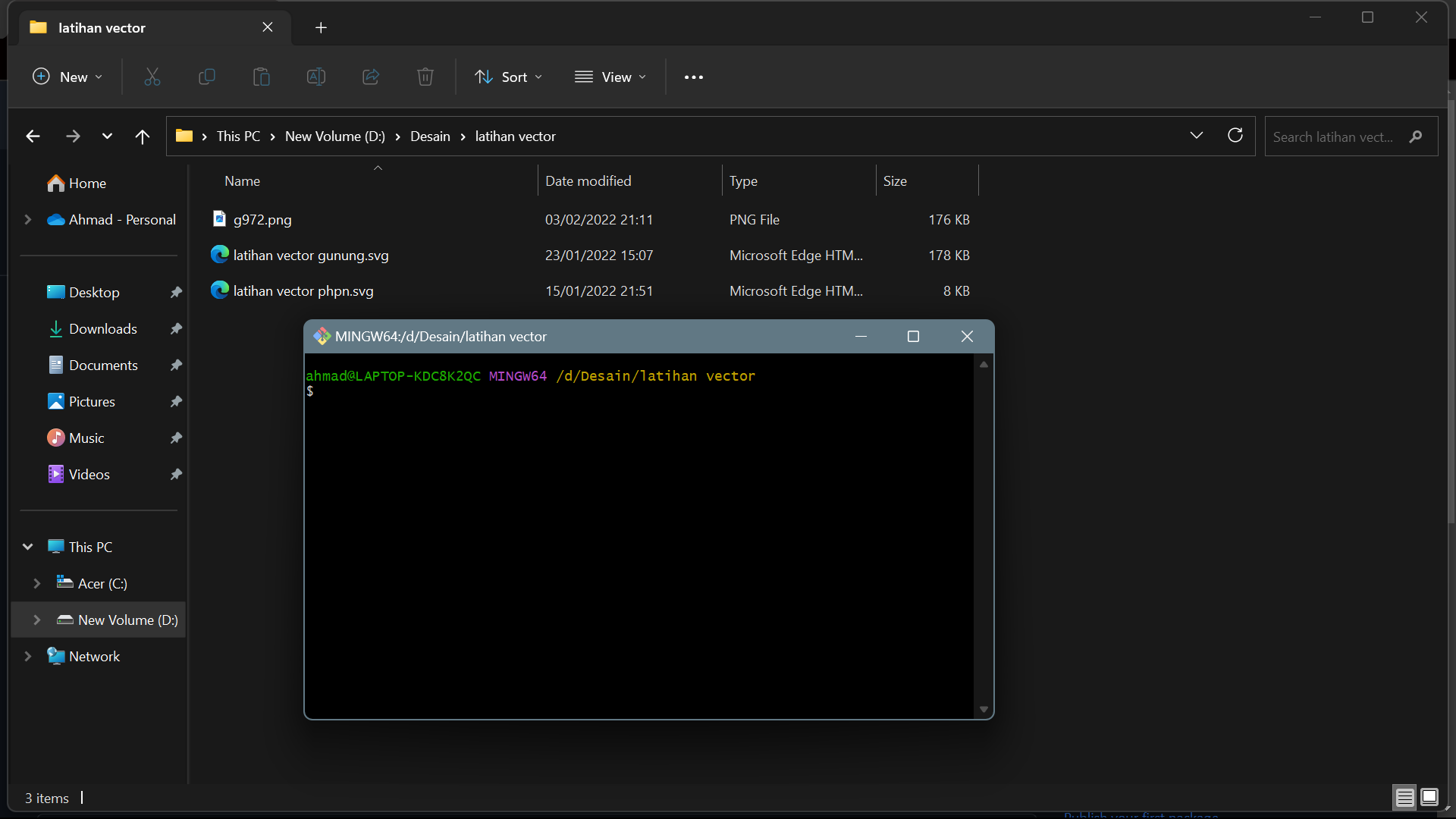Open the See more ellipsis menu
Screen dimensions: 1456x819
pos(694,77)
